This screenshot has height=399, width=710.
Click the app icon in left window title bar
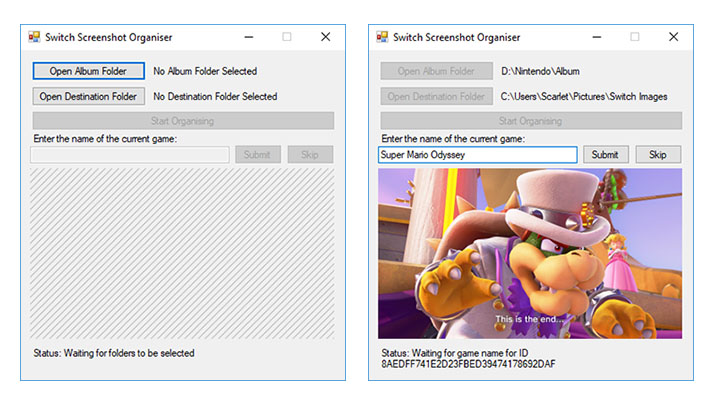34,37
